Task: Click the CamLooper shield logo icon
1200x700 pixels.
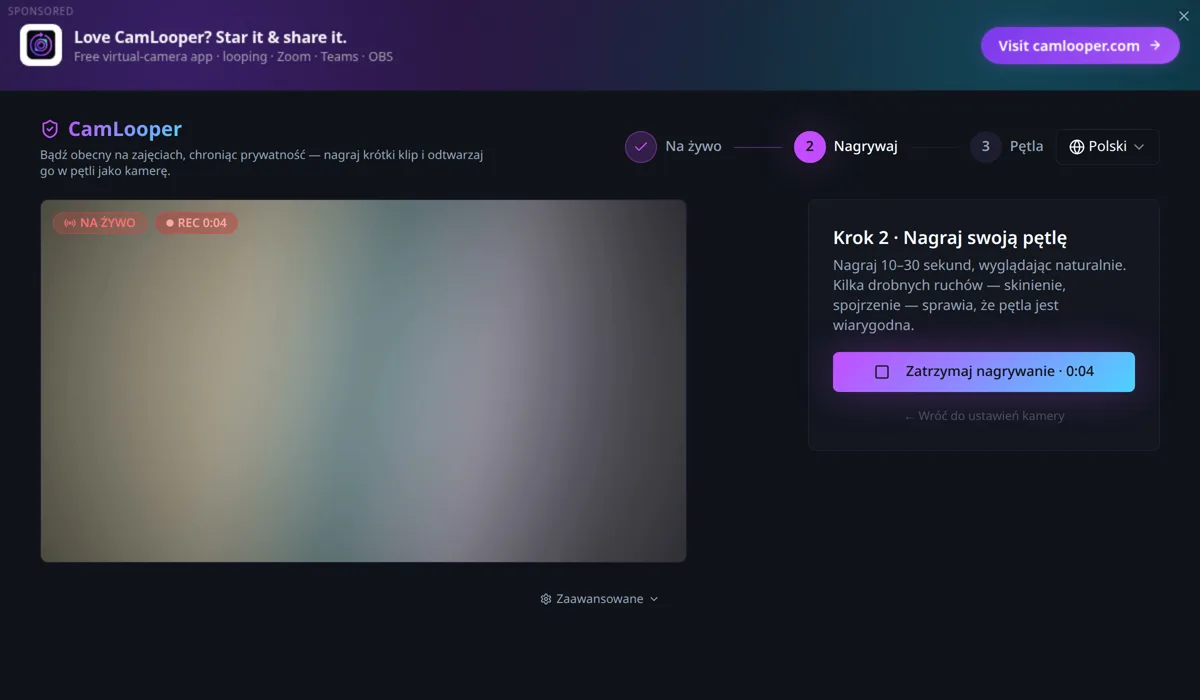Action: (x=50, y=129)
